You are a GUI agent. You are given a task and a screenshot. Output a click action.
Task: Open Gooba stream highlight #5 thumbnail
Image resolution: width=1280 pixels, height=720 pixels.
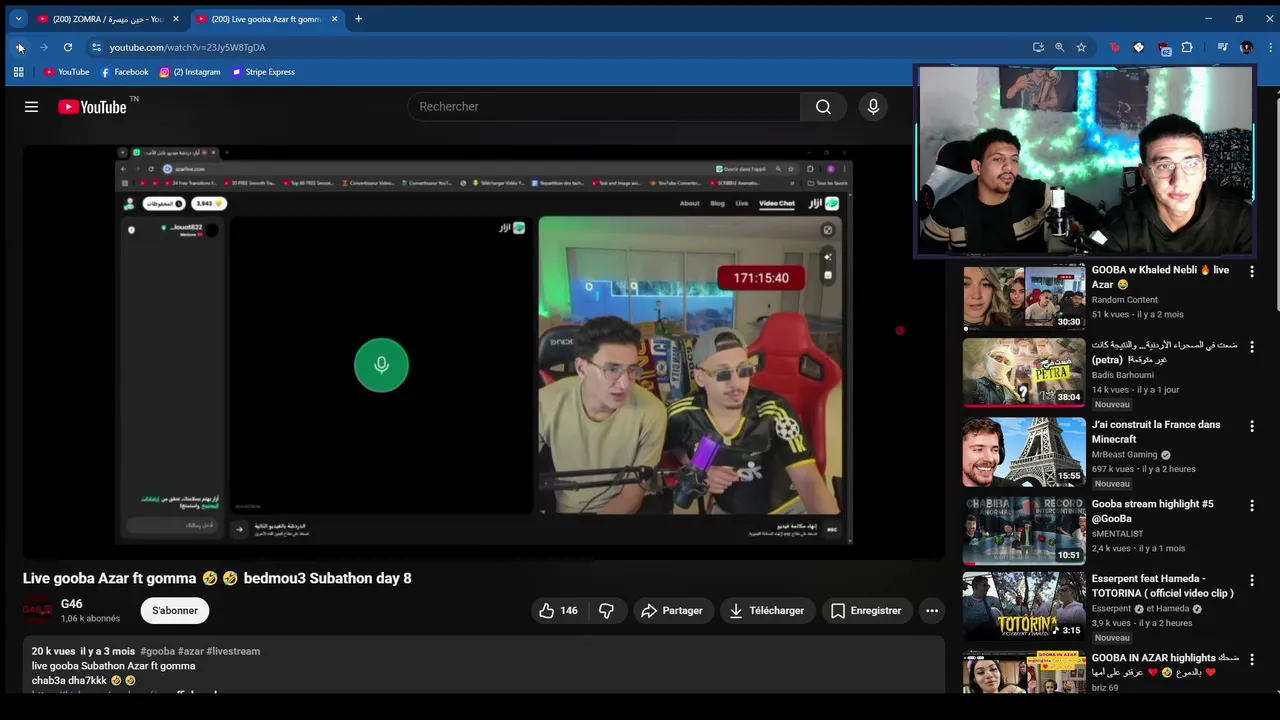click(1023, 530)
